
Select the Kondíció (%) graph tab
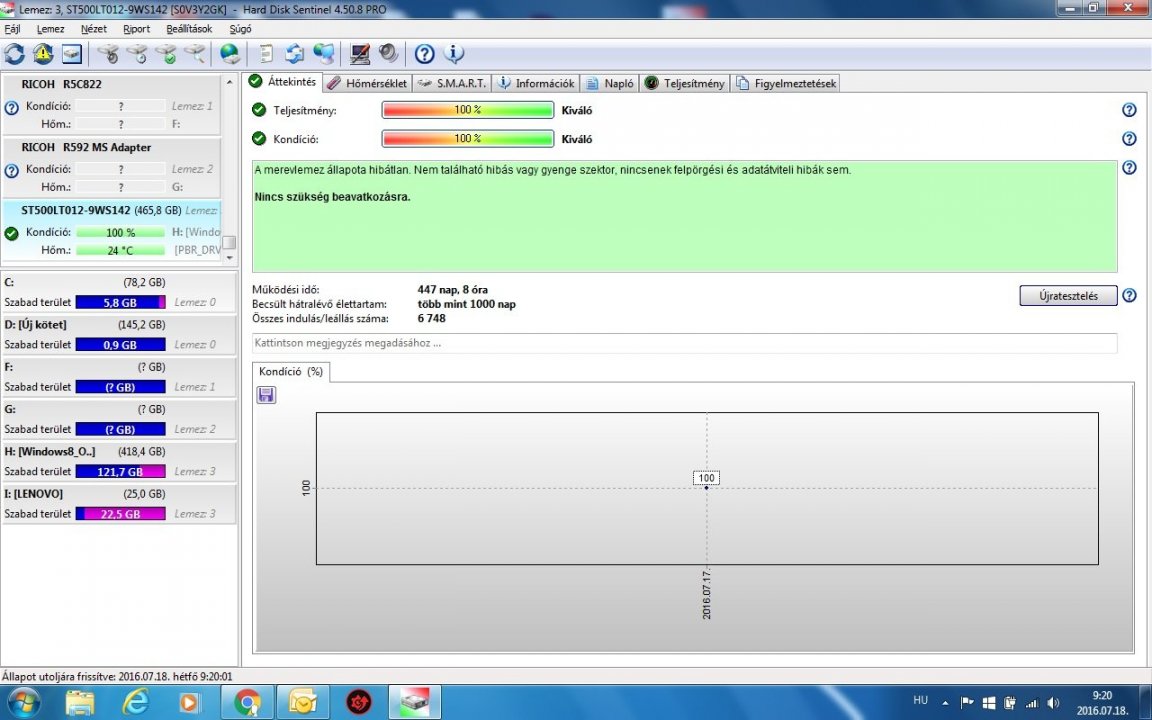pyautogui.click(x=291, y=372)
